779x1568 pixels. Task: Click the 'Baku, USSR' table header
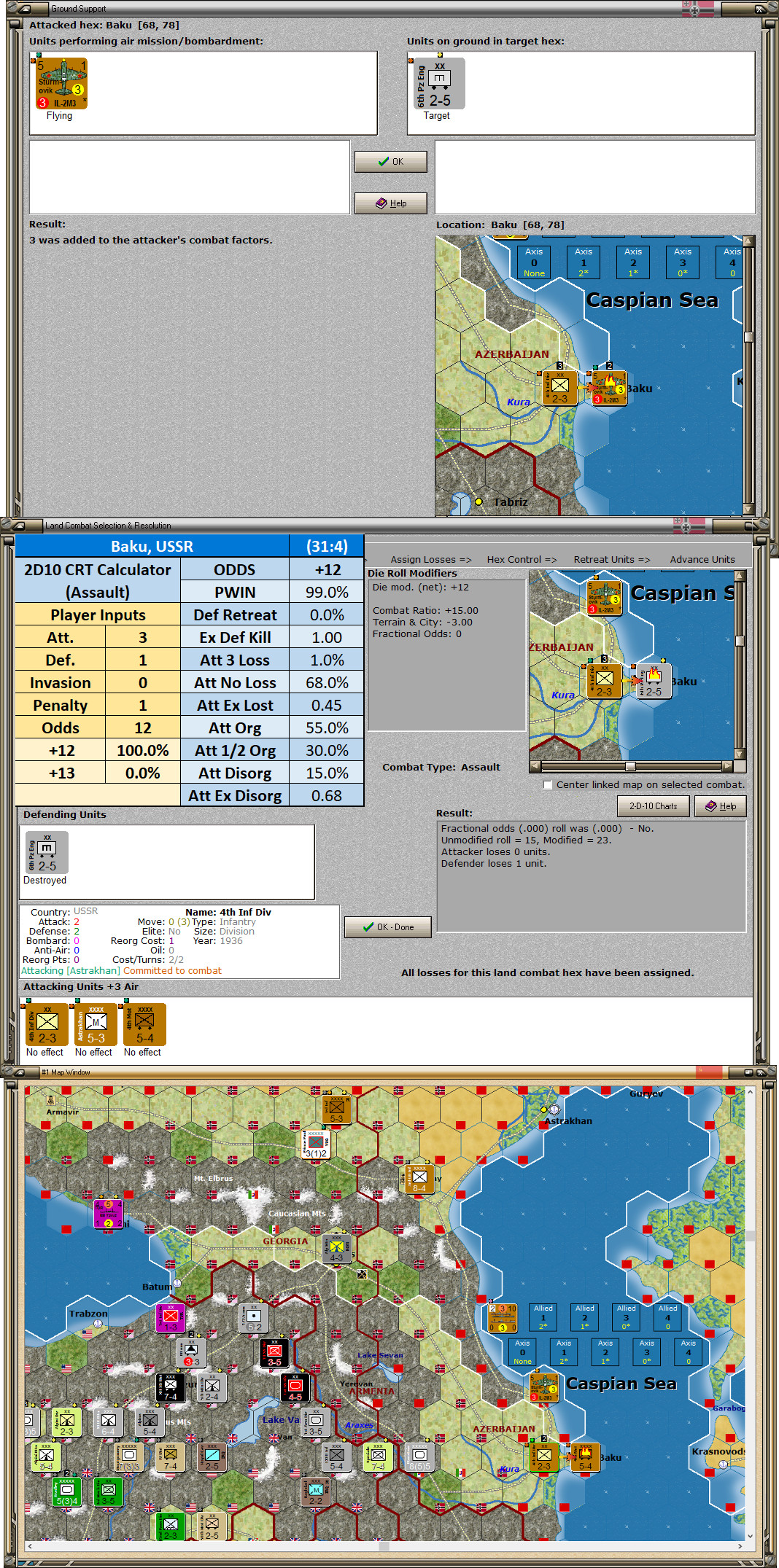point(152,546)
